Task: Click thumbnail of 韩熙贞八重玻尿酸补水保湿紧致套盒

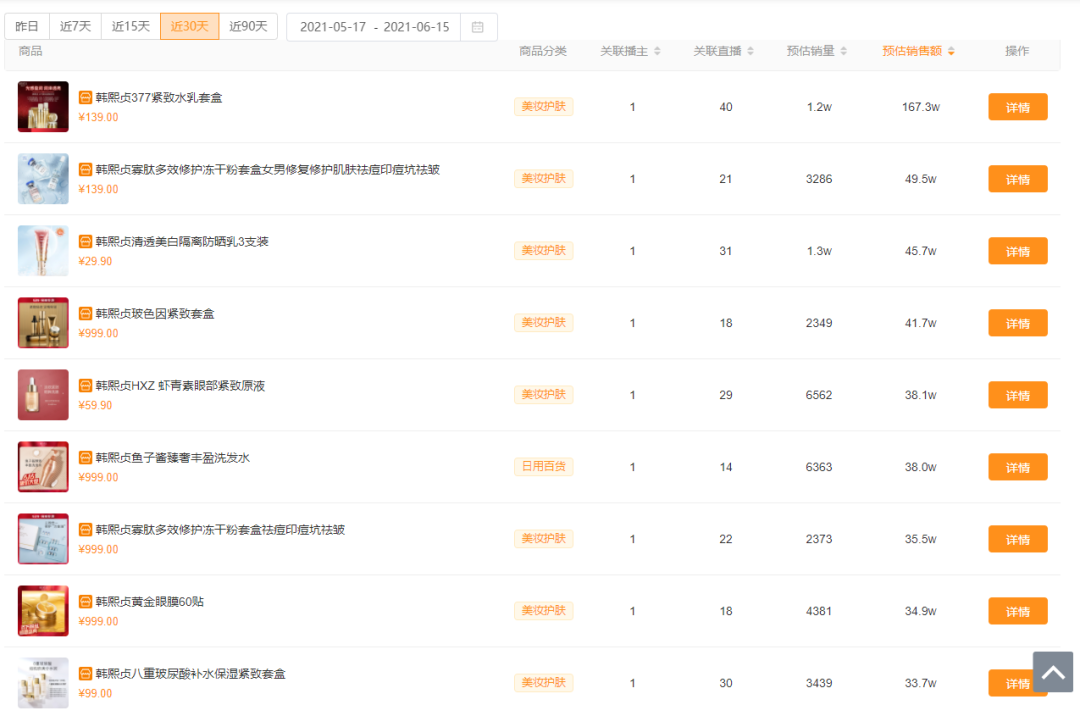Action: pos(43,683)
